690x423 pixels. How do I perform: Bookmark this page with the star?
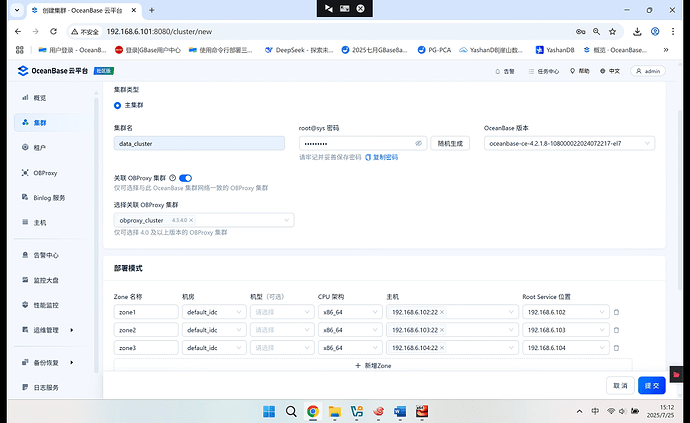(612, 32)
